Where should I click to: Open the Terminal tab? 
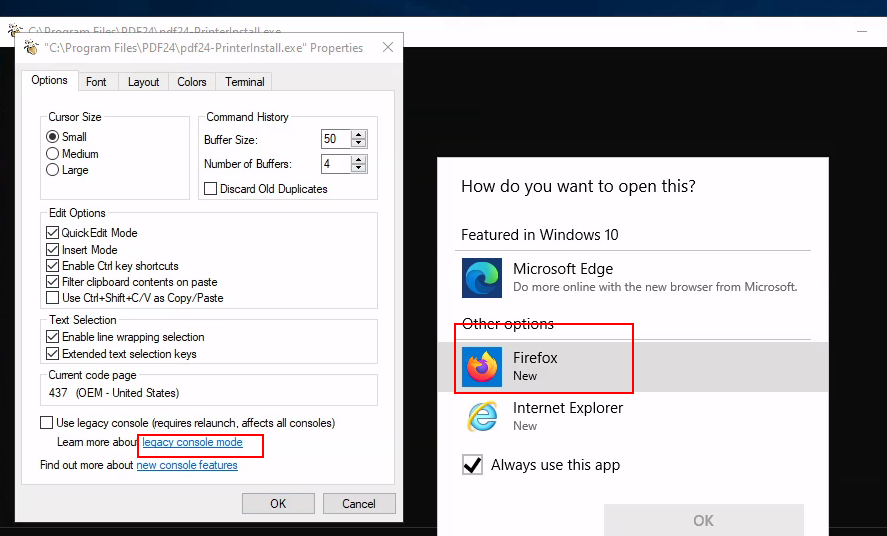[x=244, y=82]
